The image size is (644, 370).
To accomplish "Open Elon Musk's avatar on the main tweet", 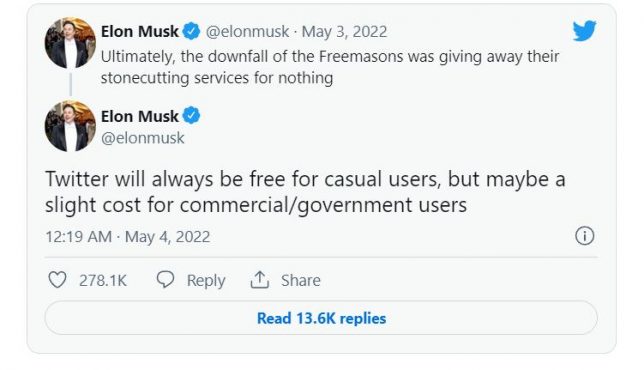I will click(70, 126).
